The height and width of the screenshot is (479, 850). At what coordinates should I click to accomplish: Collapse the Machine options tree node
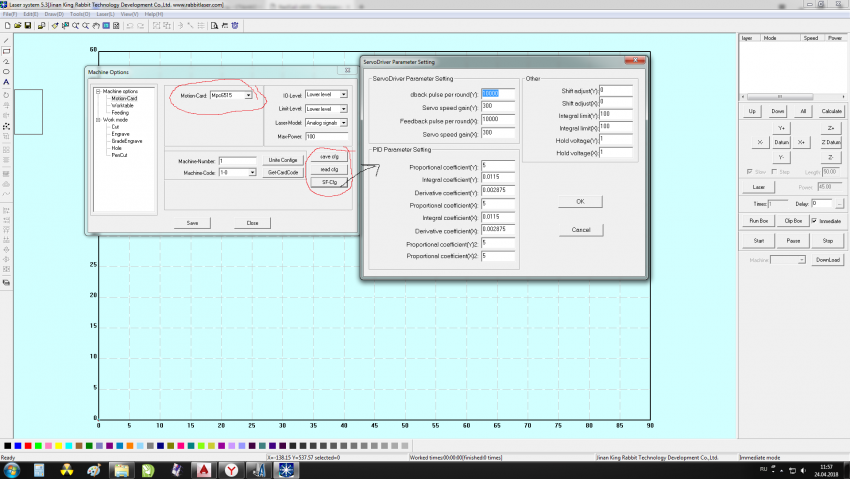[x=98, y=92]
